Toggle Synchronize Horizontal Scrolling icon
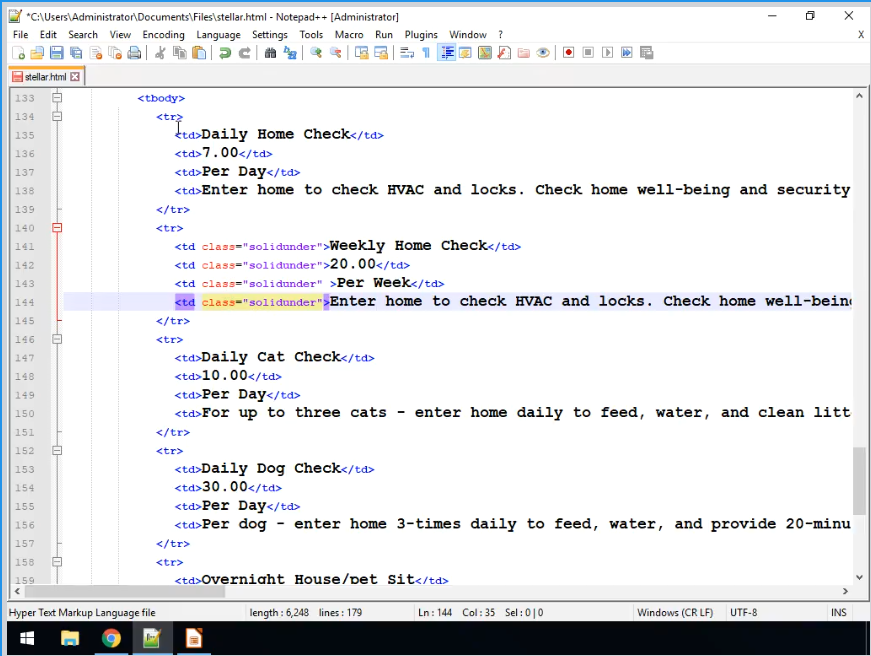Screen dimensions: 871x656 click(x=381, y=53)
